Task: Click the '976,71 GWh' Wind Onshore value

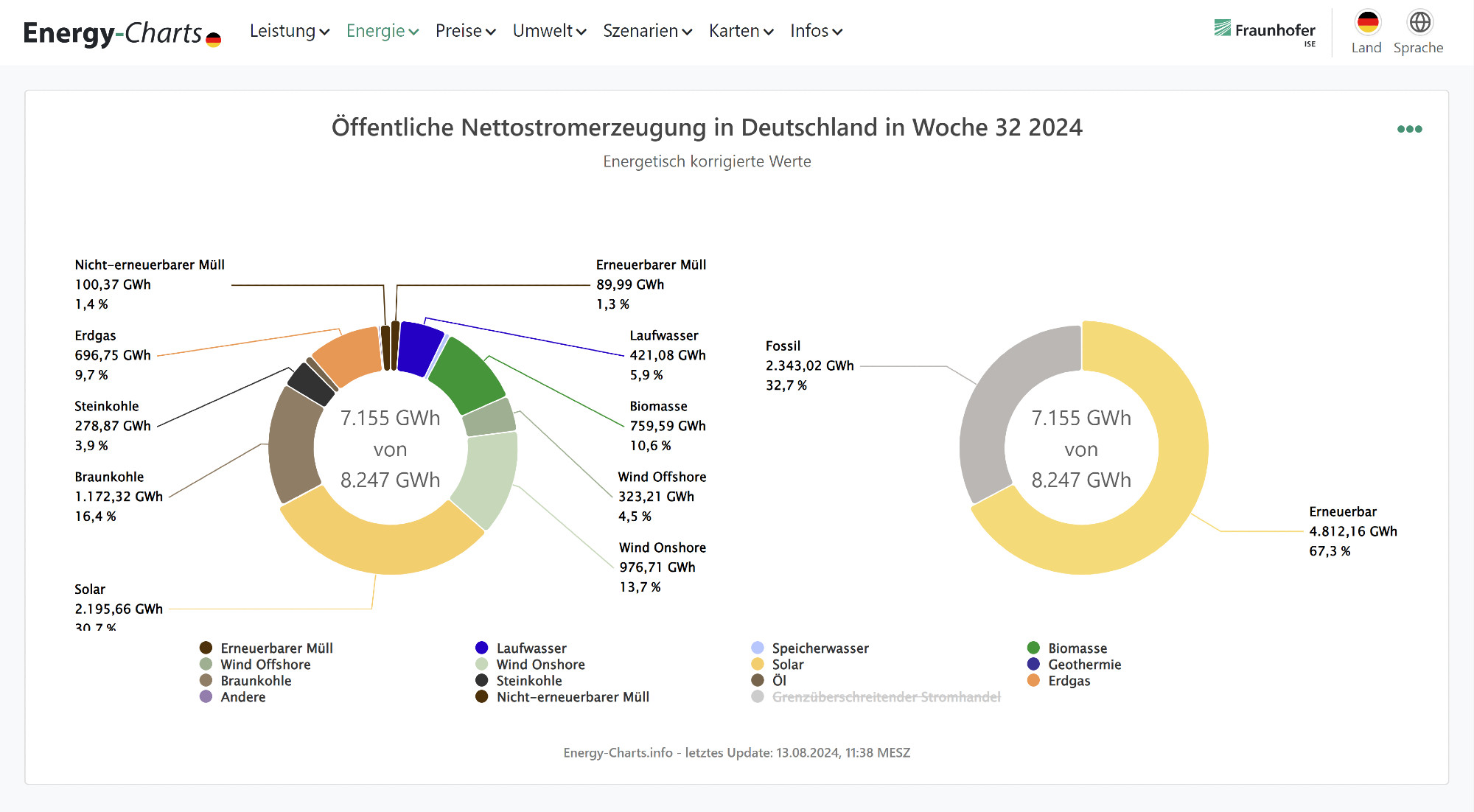Action: point(657,567)
